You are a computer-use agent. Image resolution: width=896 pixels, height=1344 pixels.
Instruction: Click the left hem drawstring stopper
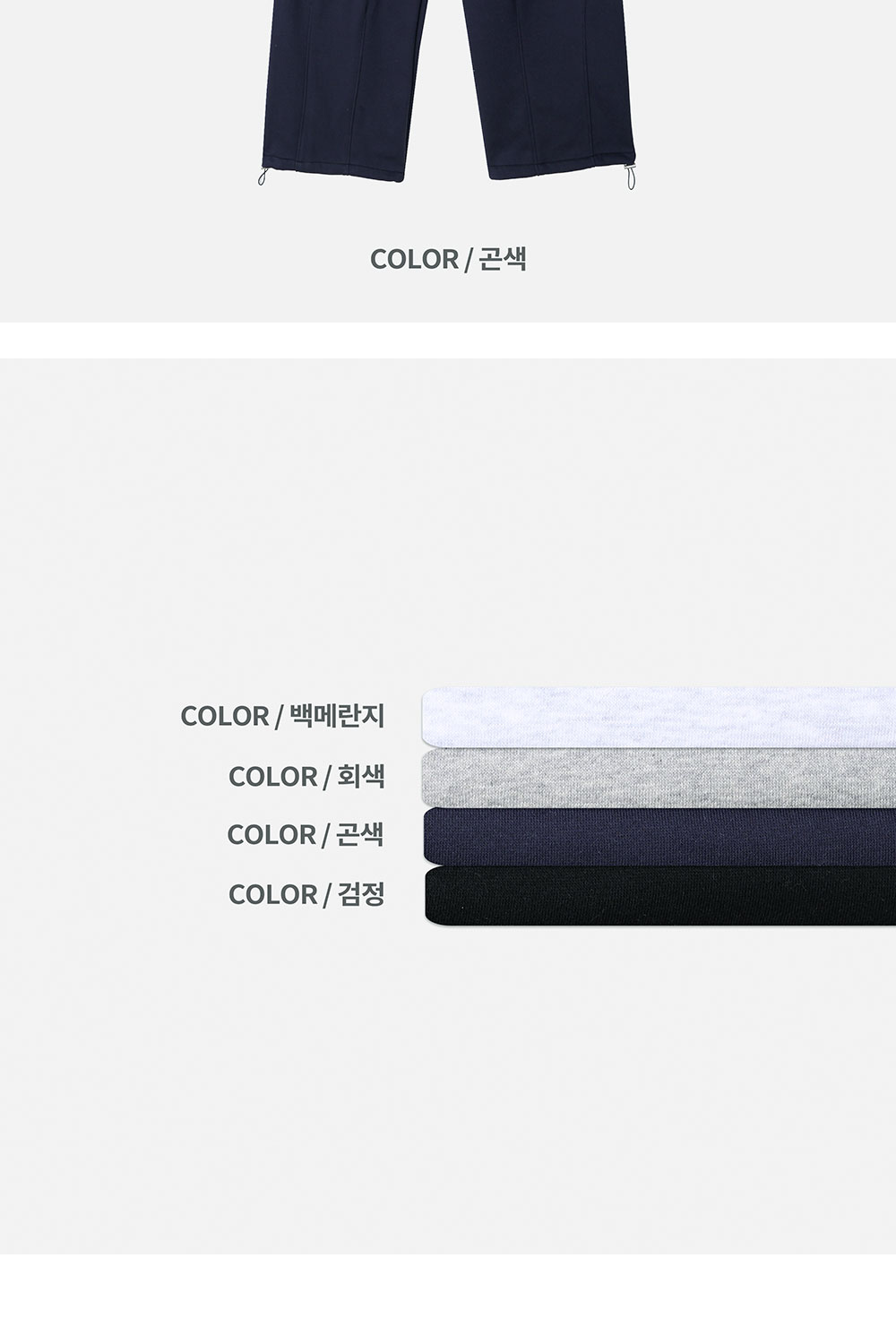coord(263,176)
